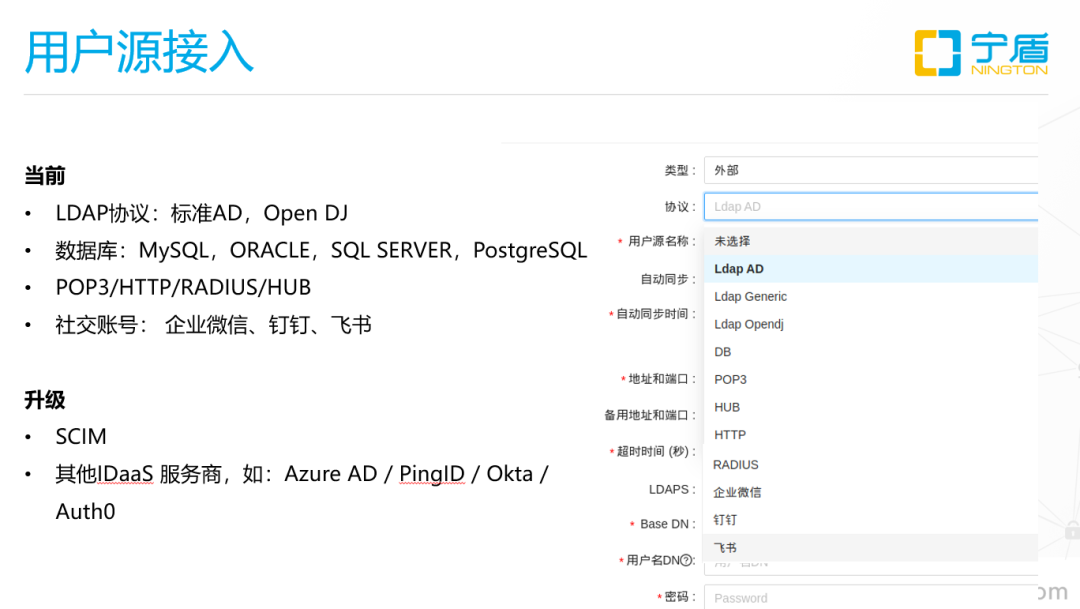Click the 密码 label

coord(676,597)
